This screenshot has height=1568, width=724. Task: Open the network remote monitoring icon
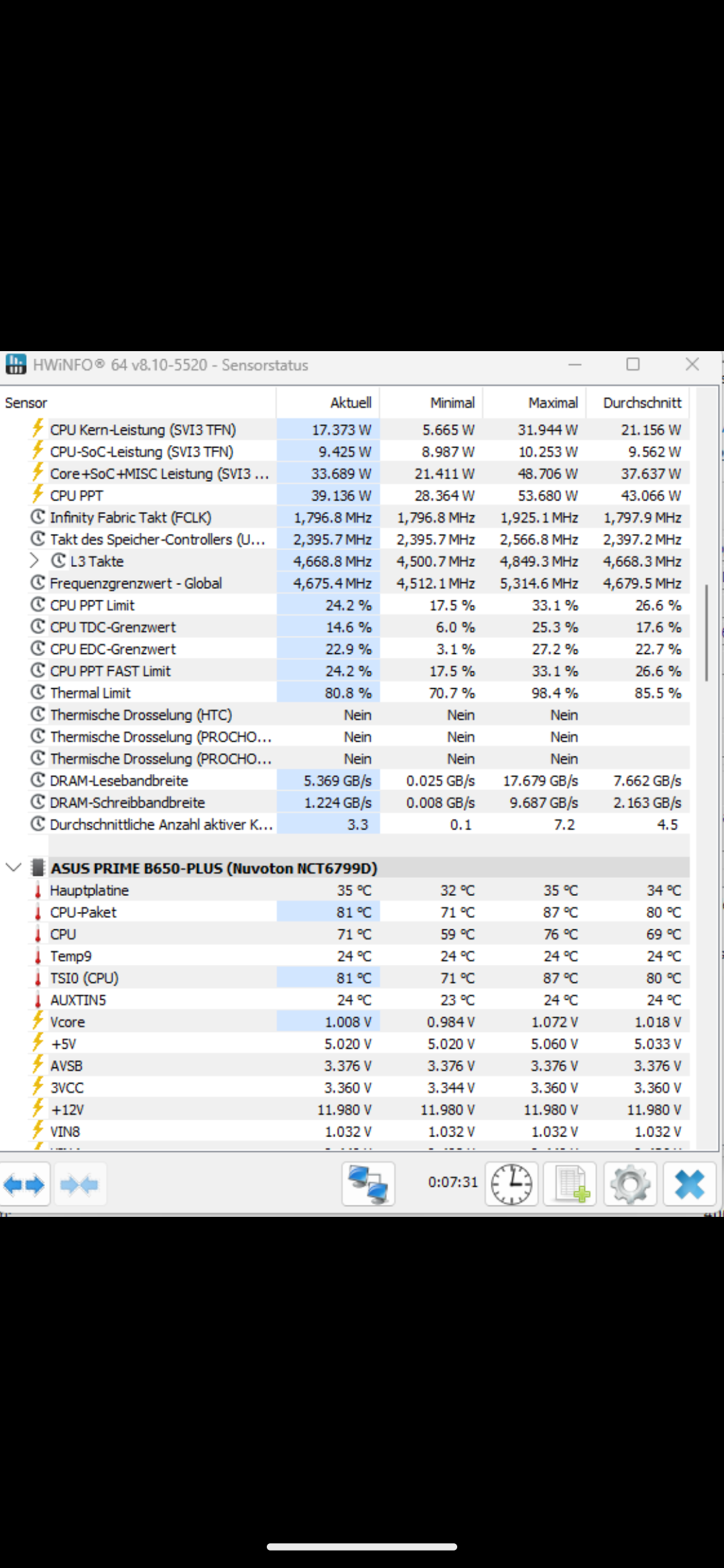369,1184
